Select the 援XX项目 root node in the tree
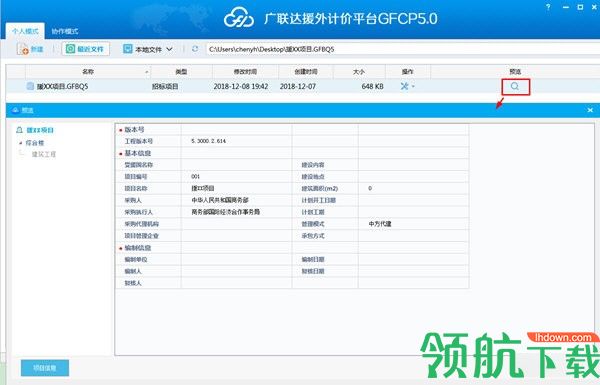The image size is (600, 385). tap(40, 130)
